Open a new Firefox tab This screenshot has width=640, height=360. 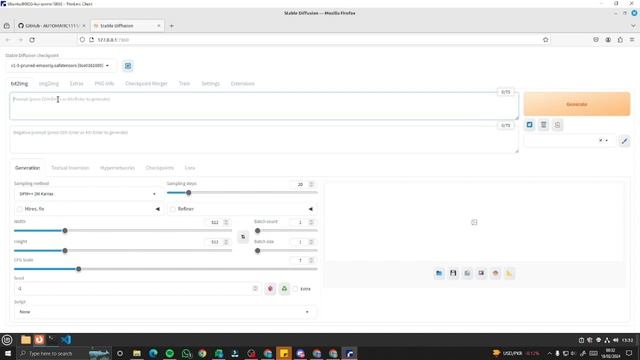(x=171, y=26)
